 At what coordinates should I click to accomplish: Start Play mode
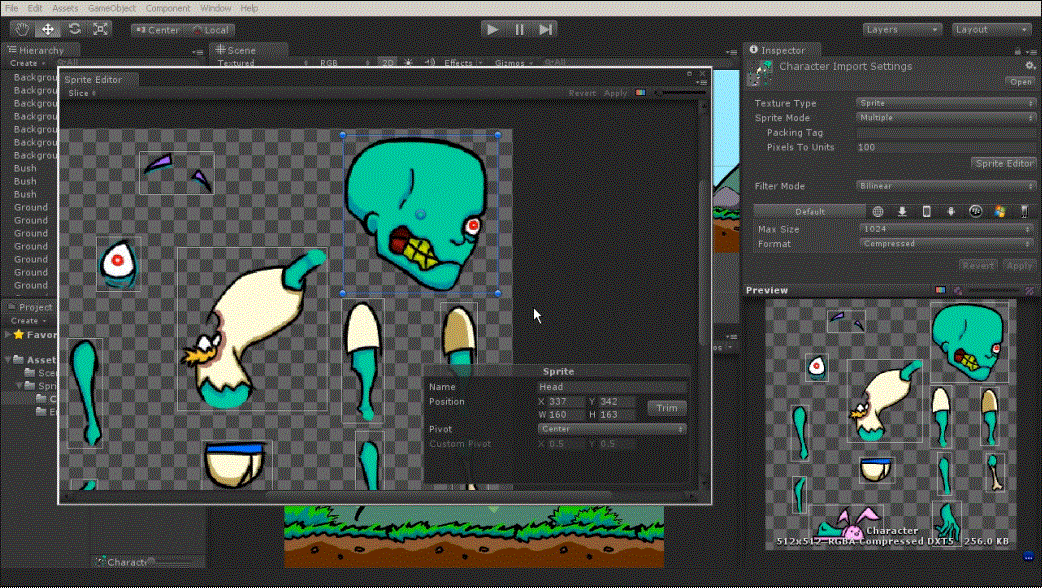[492, 29]
